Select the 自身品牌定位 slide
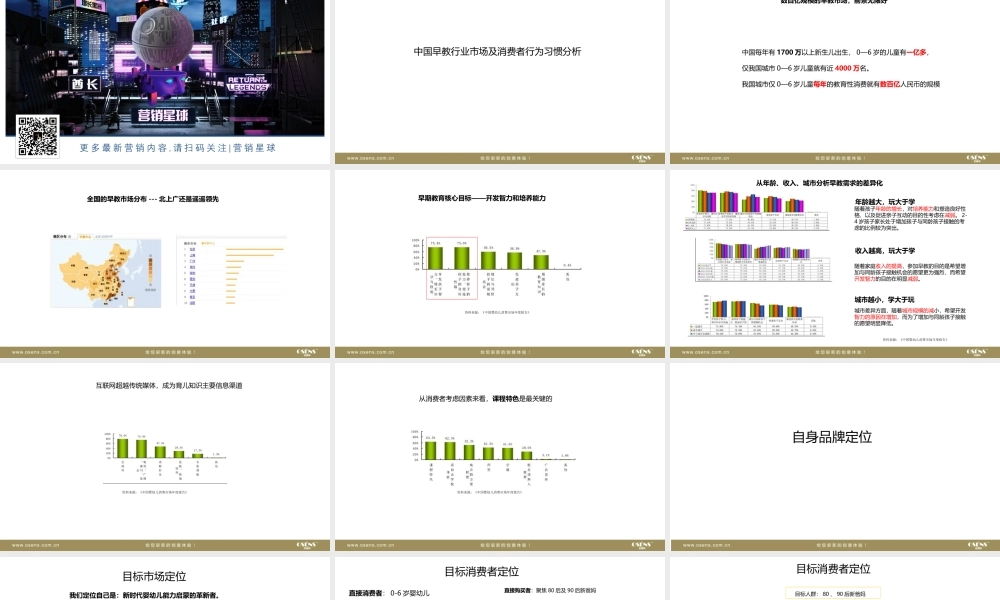 pos(833,437)
